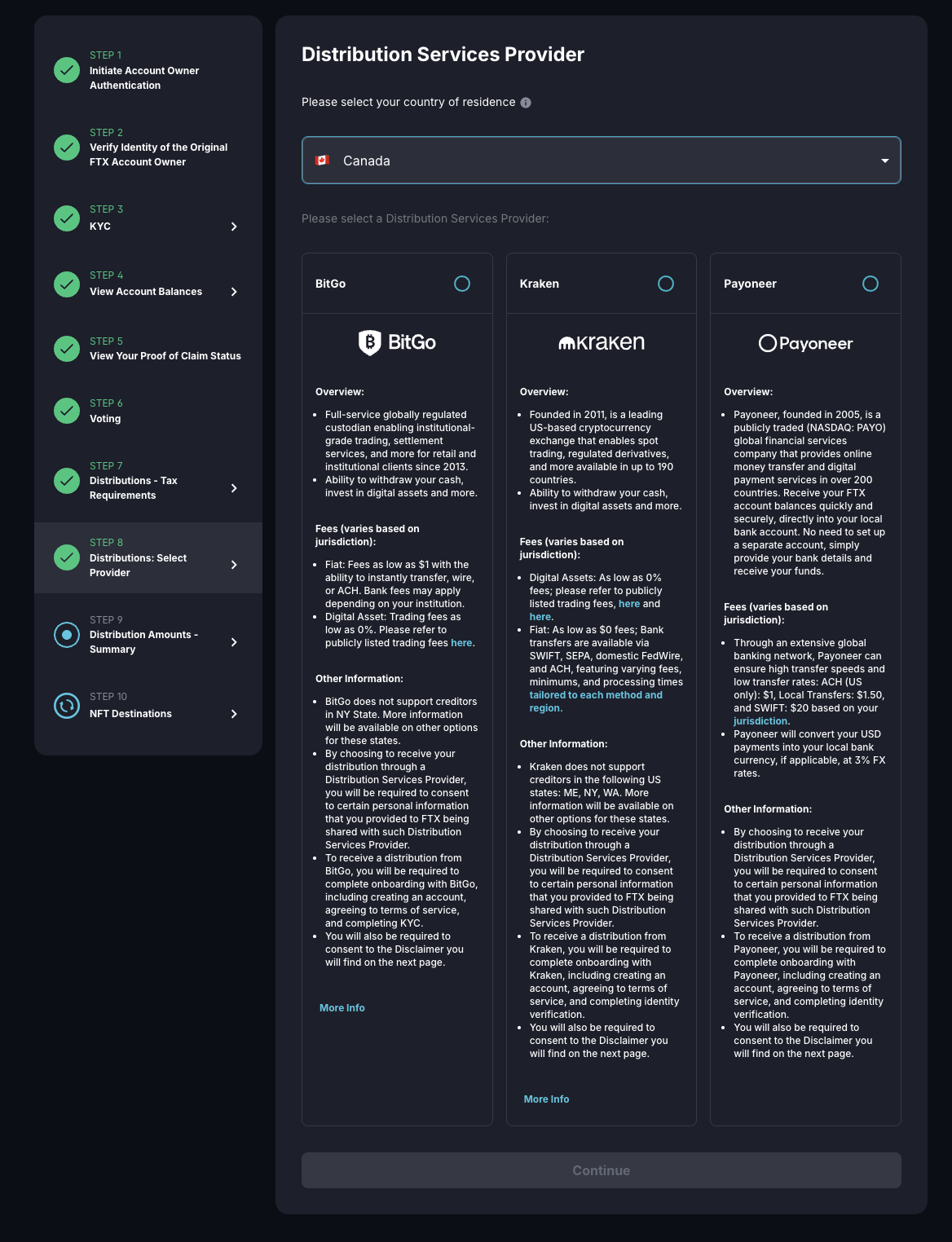952x1242 pixels.
Task: Go to Step 4 View Account Balances
Action: (146, 292)
